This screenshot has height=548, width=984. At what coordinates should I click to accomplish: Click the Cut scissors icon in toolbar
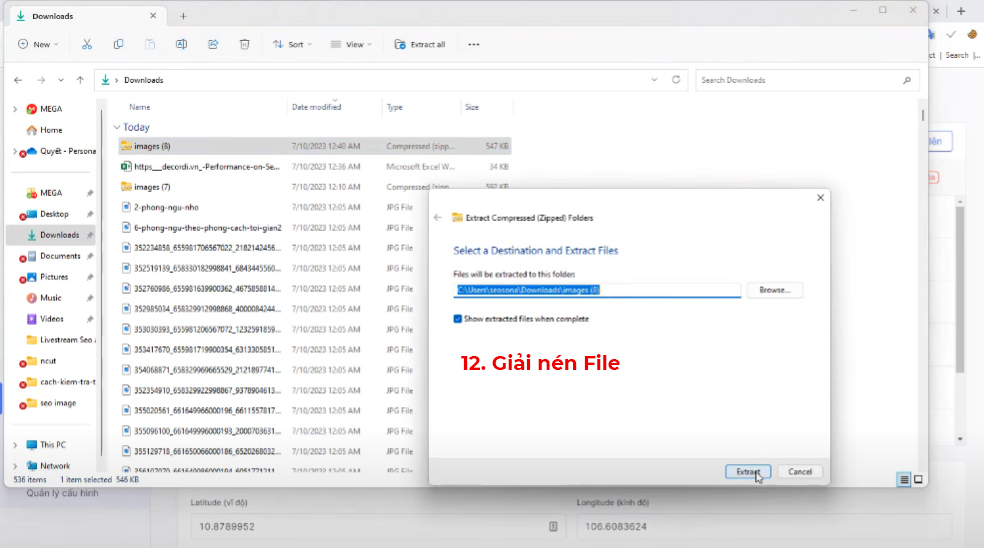click(87, 44)
